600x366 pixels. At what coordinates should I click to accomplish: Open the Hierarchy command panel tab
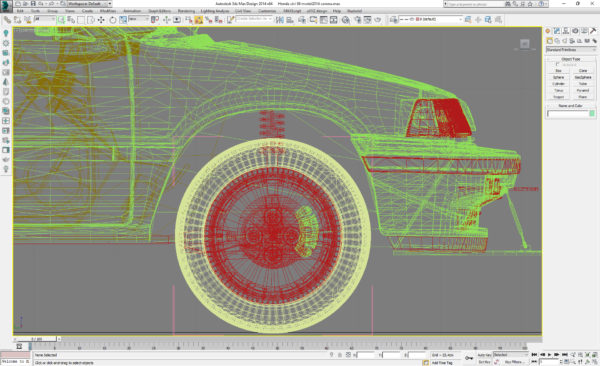[566, 31]
